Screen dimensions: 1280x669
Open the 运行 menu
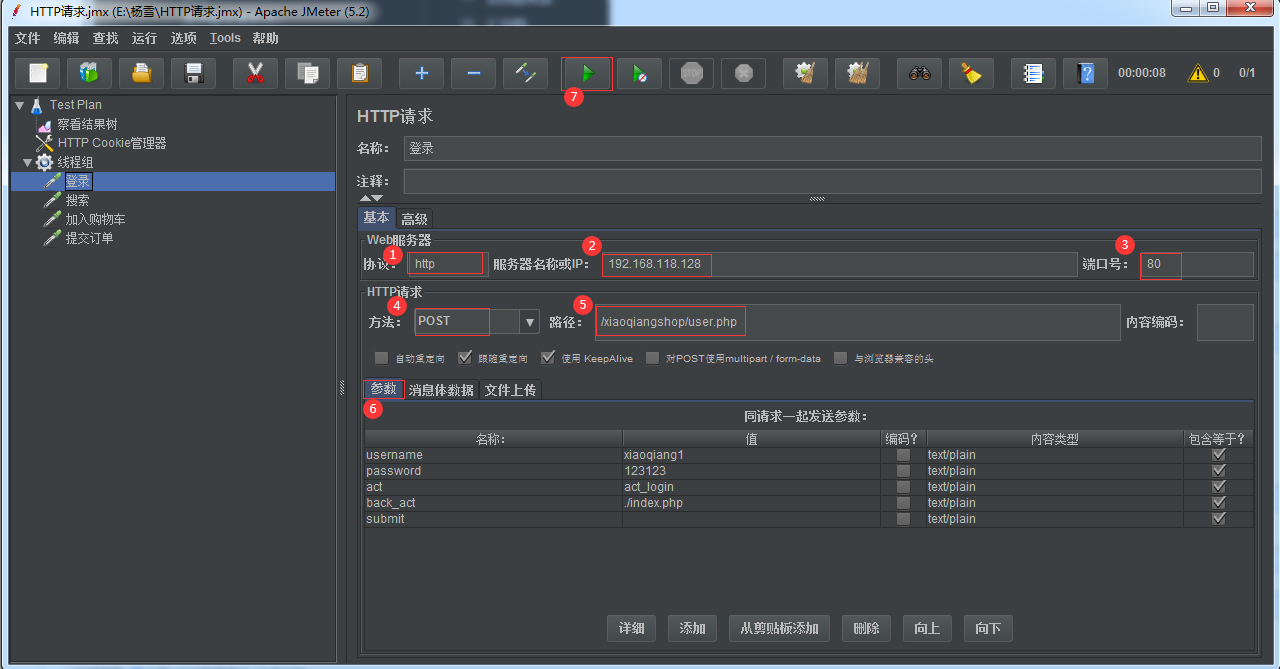tap(144, 38)
